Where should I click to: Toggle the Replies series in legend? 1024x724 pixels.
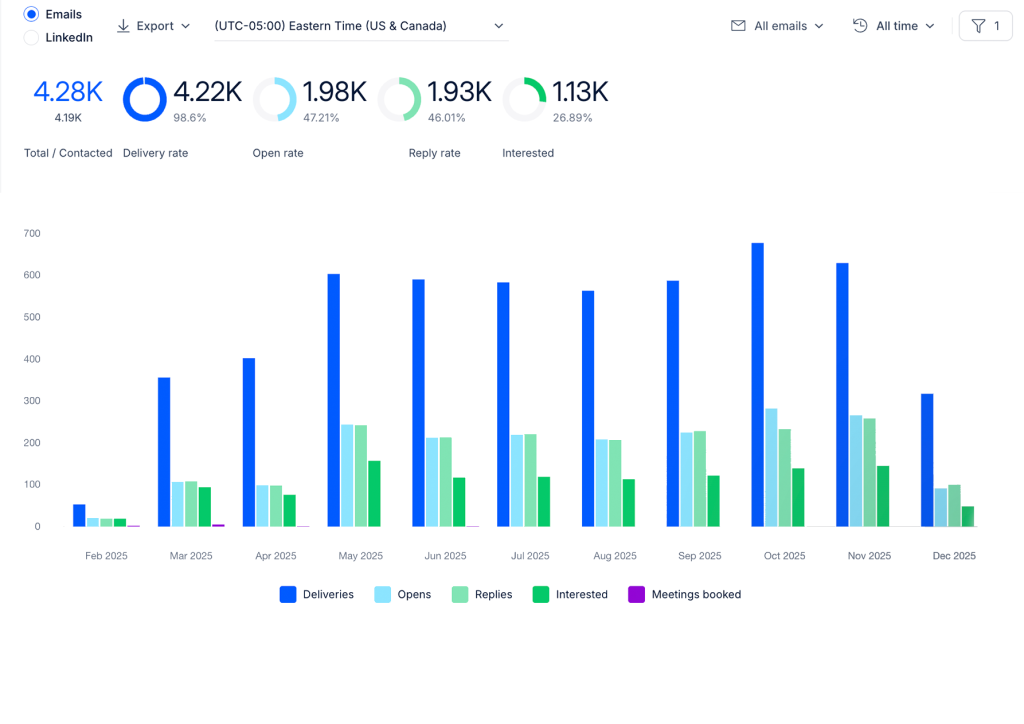tap(482, 594)
